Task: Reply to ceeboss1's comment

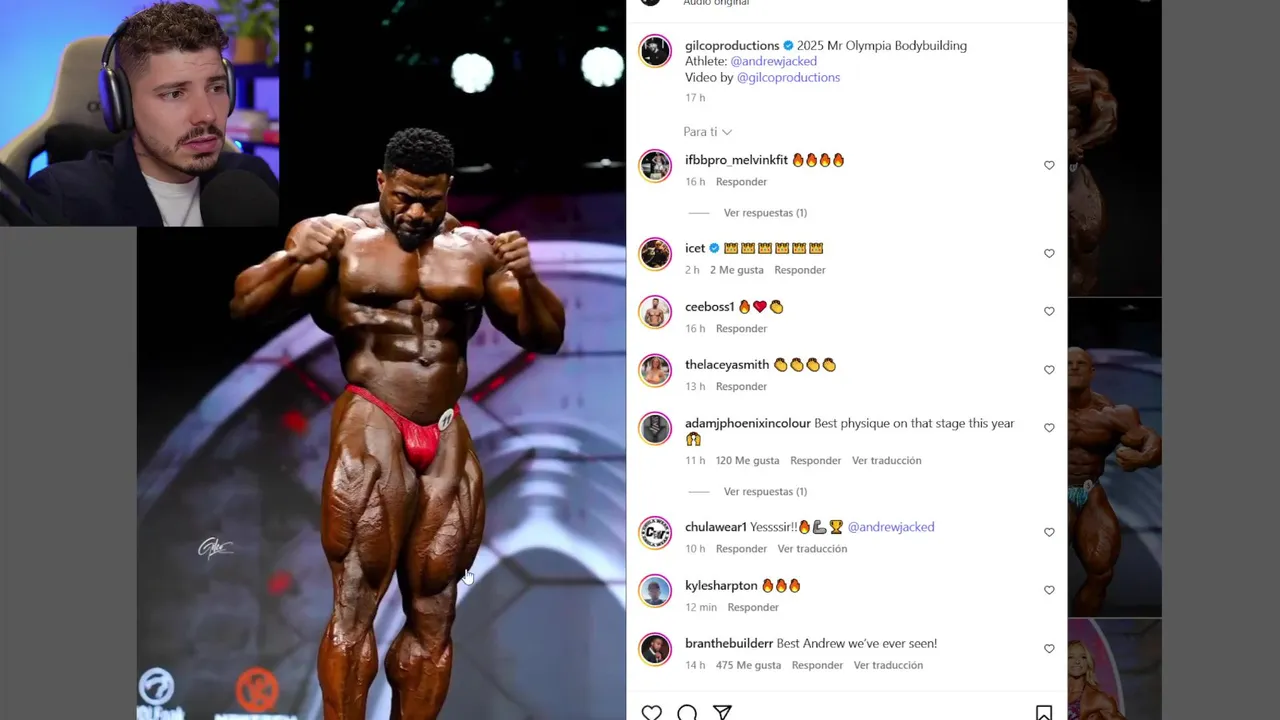Action: click(x=741, y=329)
